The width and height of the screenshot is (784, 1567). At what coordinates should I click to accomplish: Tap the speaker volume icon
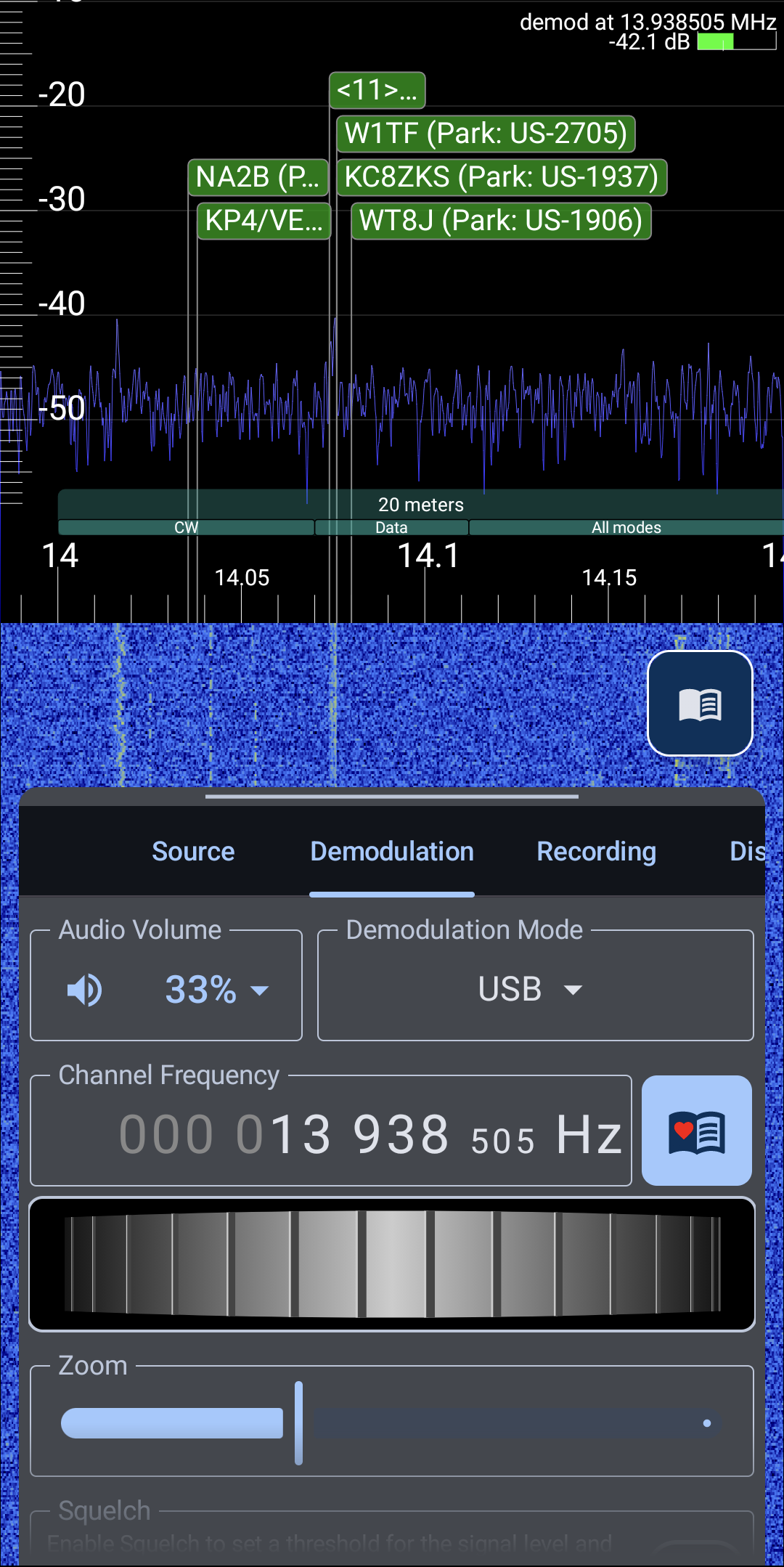pos(85,990)
